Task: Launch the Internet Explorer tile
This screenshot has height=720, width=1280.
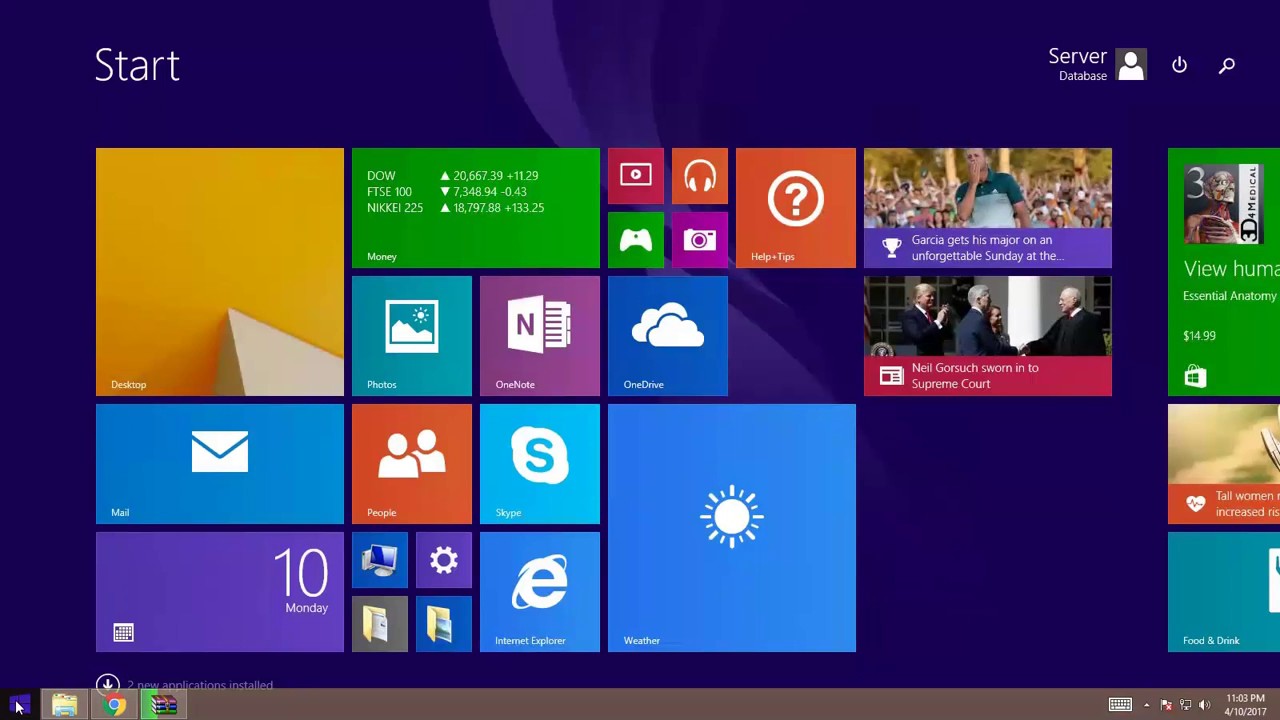Action: 540,592
